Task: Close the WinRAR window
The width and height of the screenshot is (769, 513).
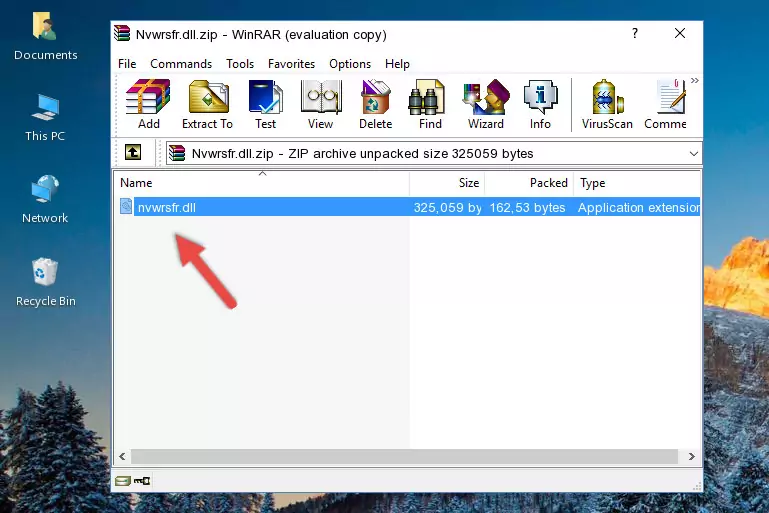Action: [x=680, y=33]
